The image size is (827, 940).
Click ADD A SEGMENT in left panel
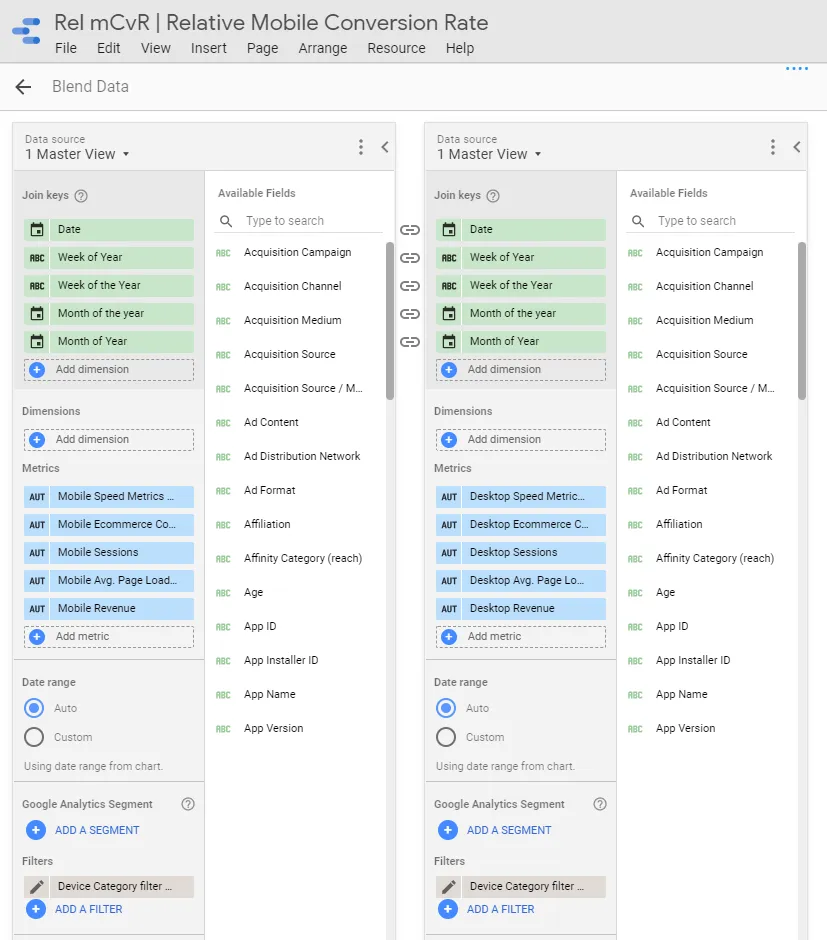click(96, 830)
